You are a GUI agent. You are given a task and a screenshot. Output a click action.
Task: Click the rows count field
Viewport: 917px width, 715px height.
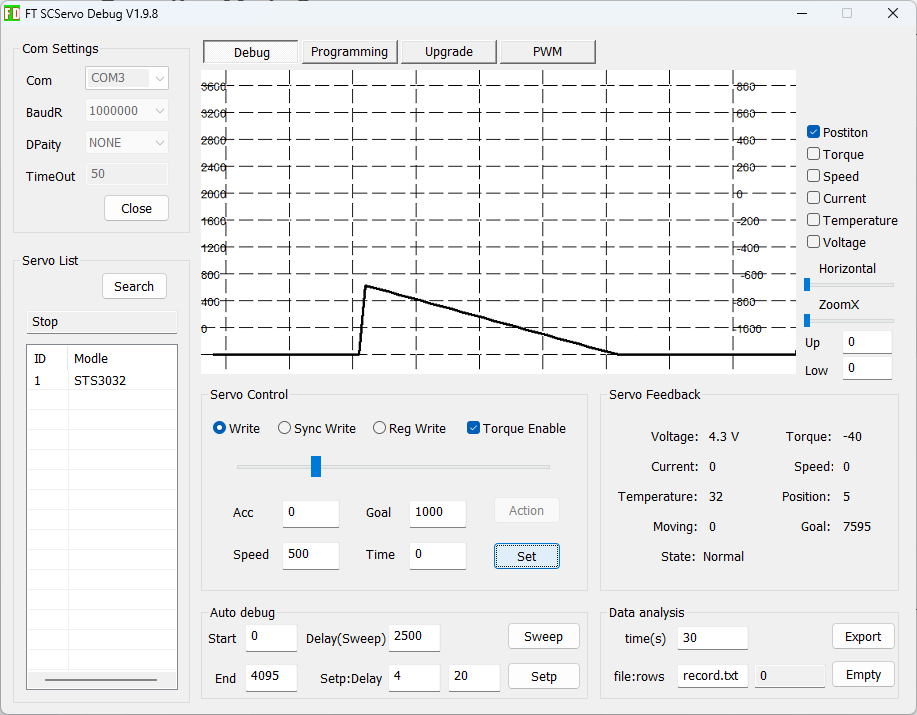(790, 676)
